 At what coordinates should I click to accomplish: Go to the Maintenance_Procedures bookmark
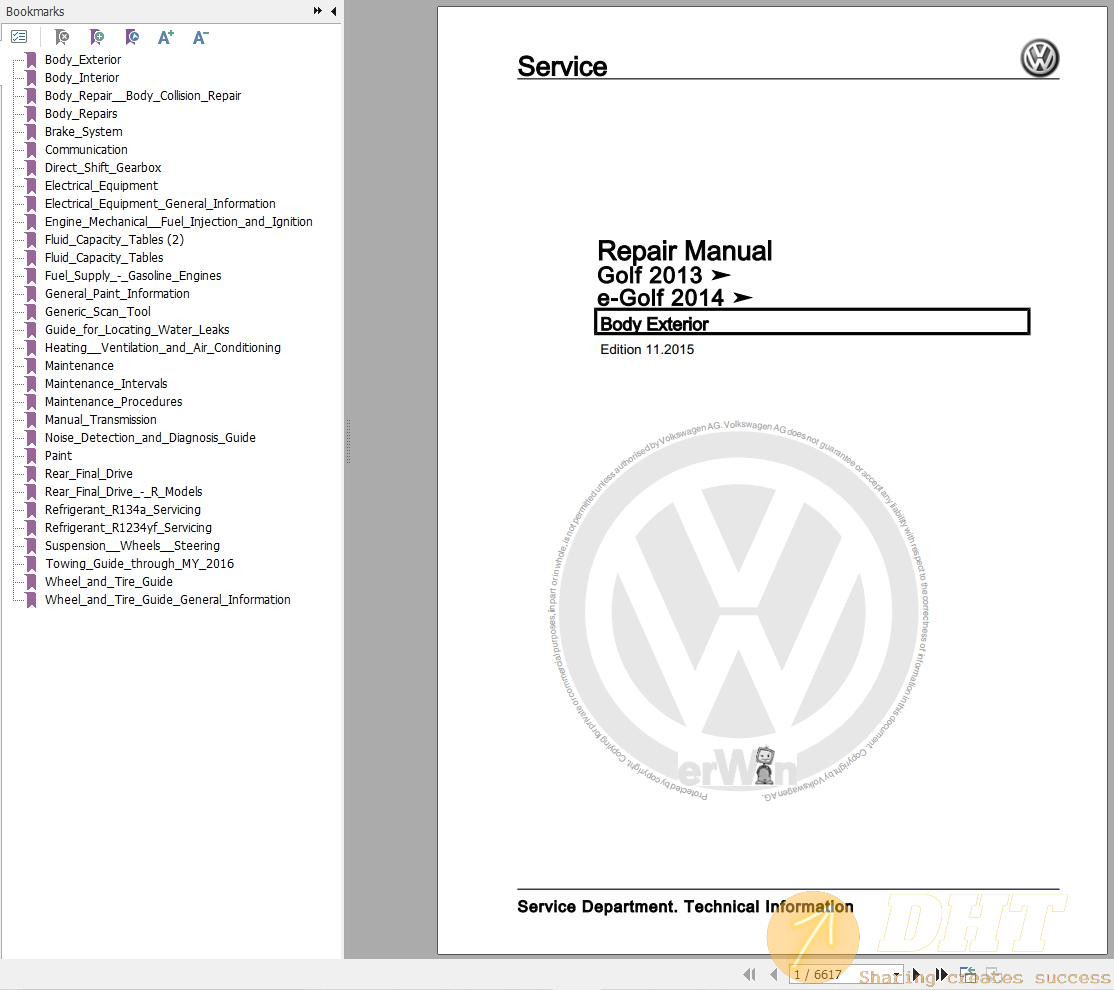114,402
